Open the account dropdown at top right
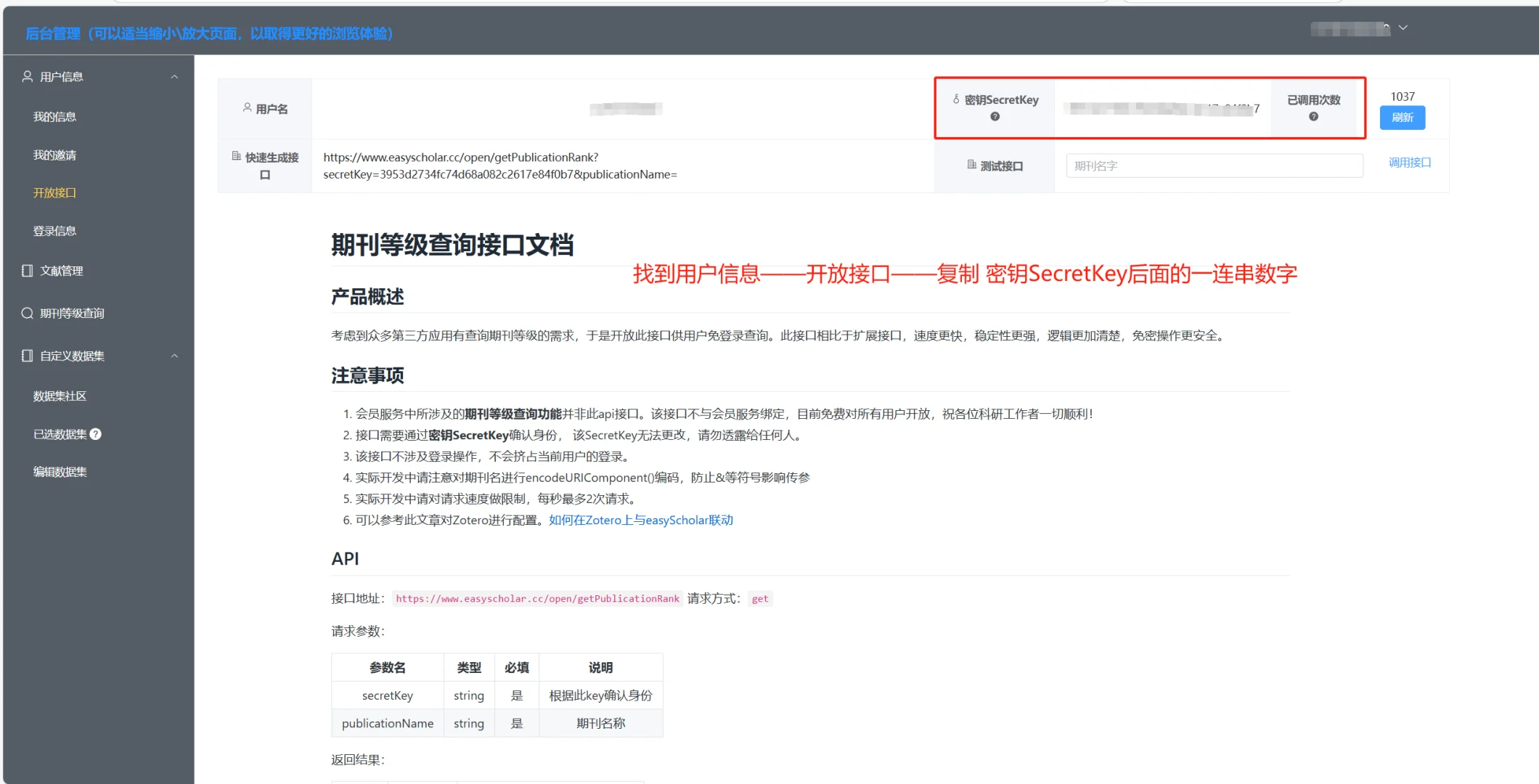The width and height of the screenshot is (1539, 784). (1403, 28)
